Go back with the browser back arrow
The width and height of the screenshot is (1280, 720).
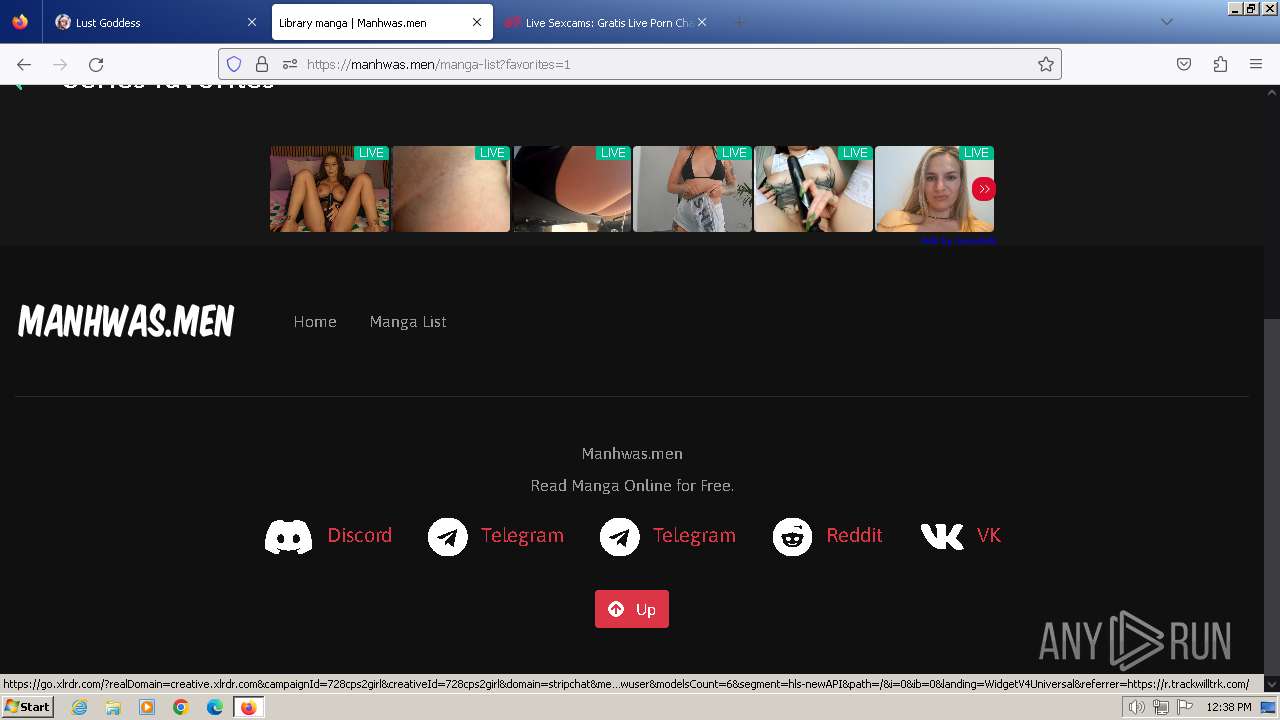(24, 64)
